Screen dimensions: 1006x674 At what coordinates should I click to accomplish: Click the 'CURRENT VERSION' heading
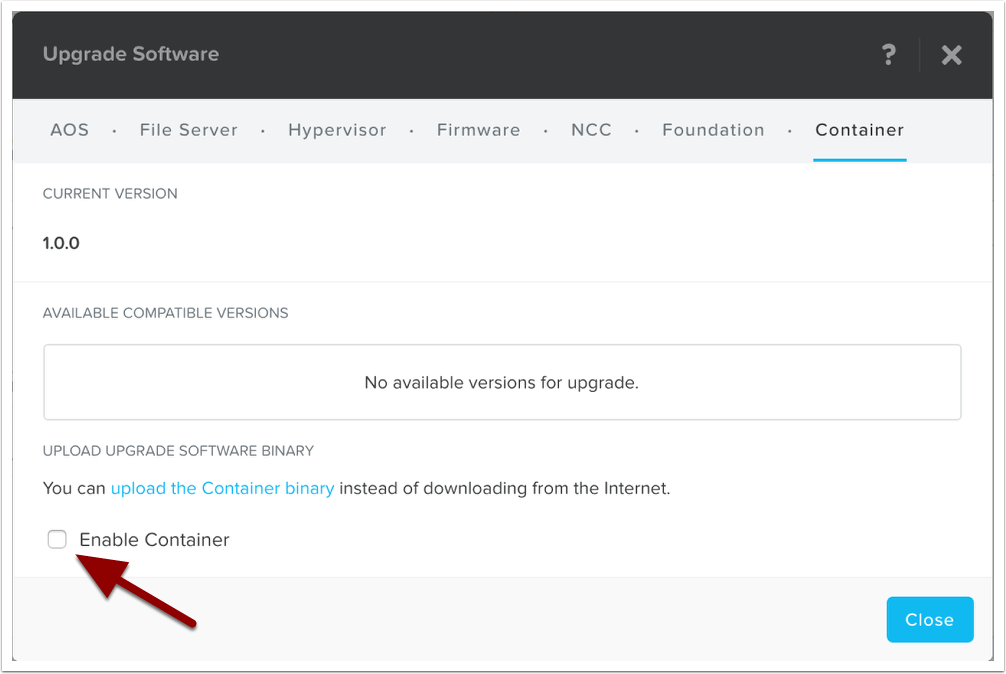point(110,194)
